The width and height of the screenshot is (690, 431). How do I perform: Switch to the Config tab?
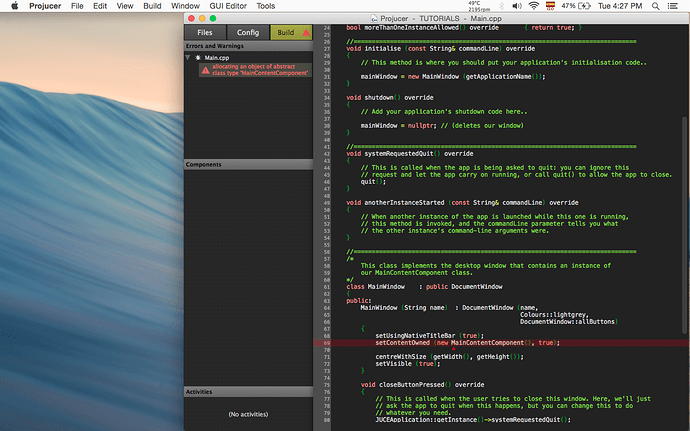(x=248, y=33)
